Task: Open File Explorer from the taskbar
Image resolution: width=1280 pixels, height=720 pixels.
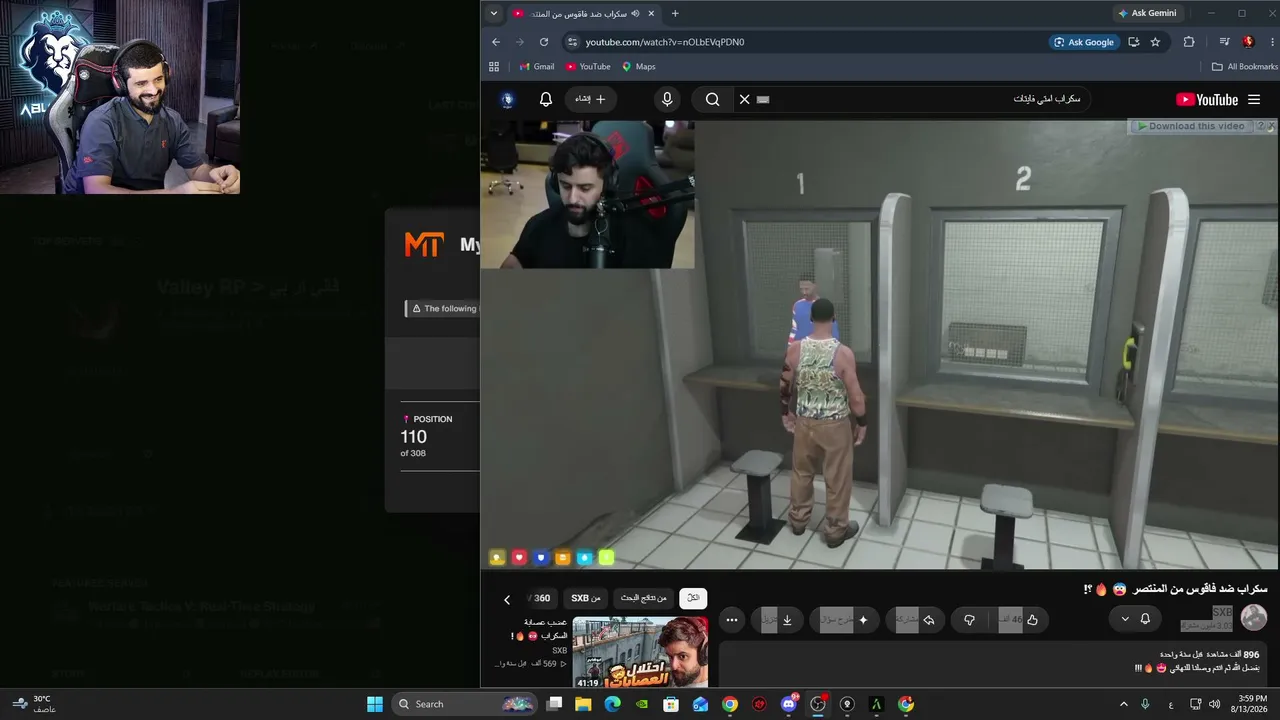Action: [584, 704]
